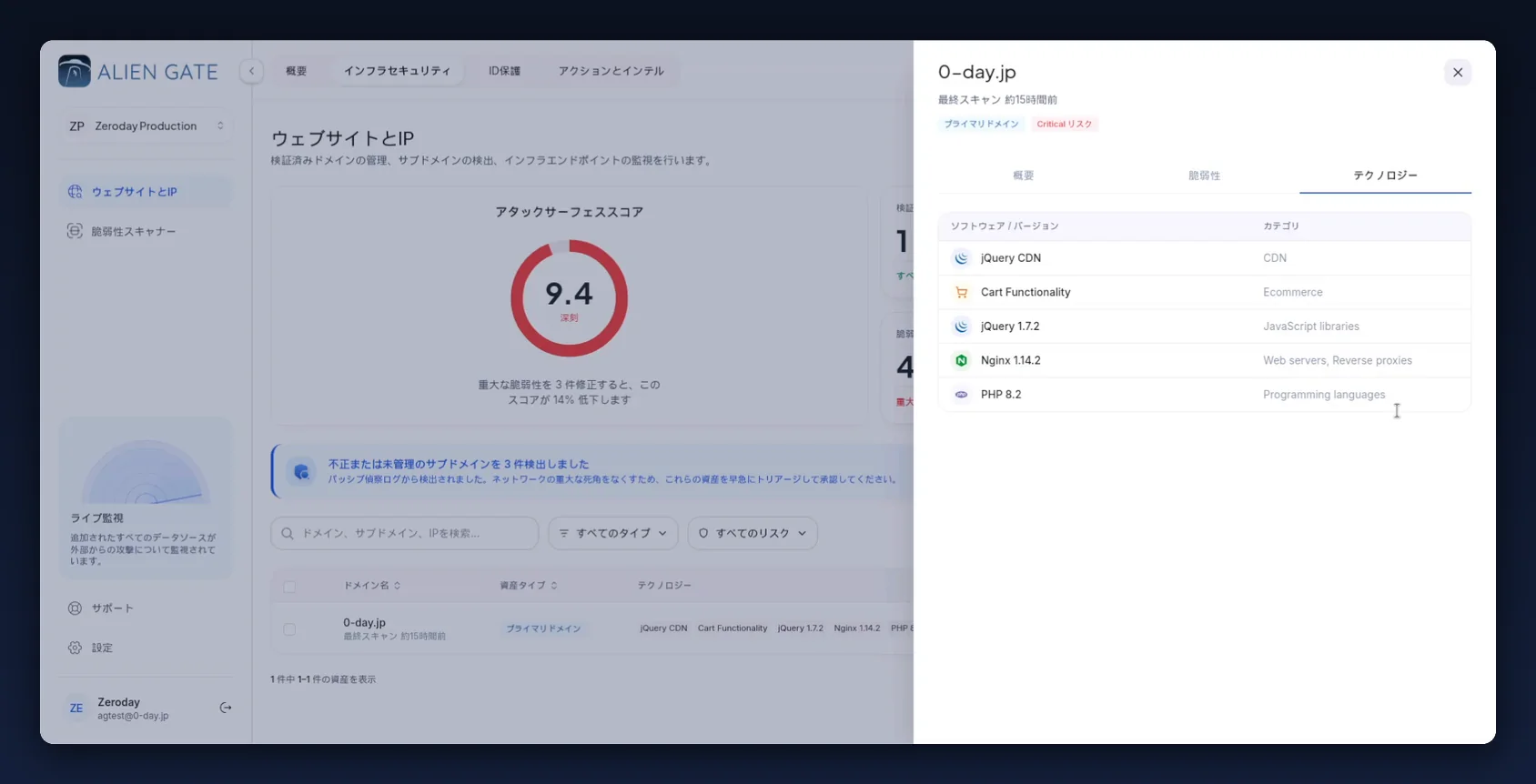Screen dimensions: 1536x784
Task: Select the jQuery CDN text
Action: [x=1011, y=258]
